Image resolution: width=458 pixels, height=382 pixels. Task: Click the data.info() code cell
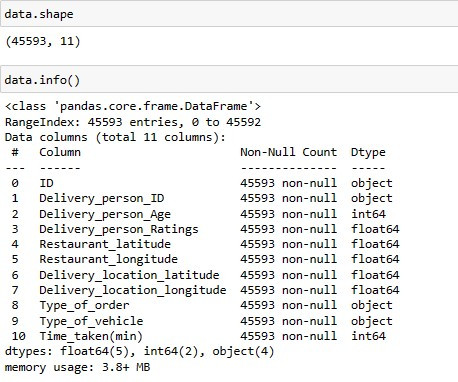pyautogui.click(x=229, y=80)
